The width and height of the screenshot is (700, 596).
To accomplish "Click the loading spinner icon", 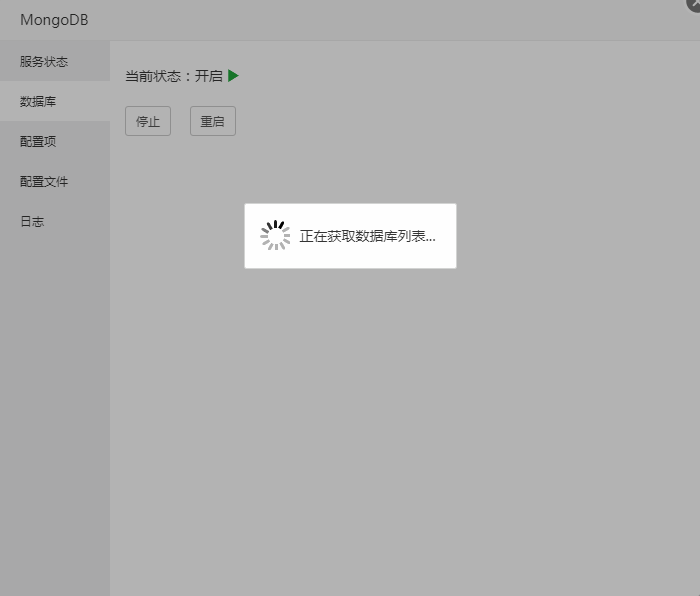I will 275,235.
